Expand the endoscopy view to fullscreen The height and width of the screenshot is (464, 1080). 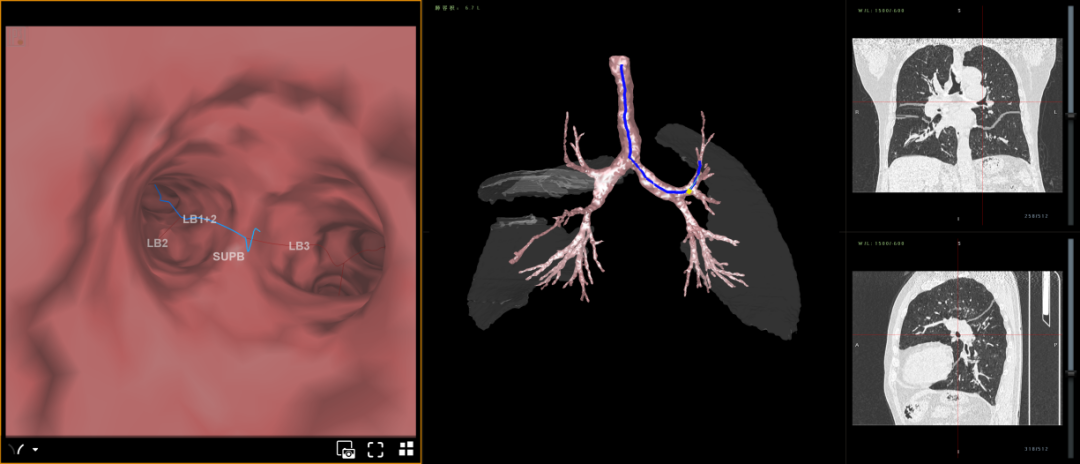point(376,449)
